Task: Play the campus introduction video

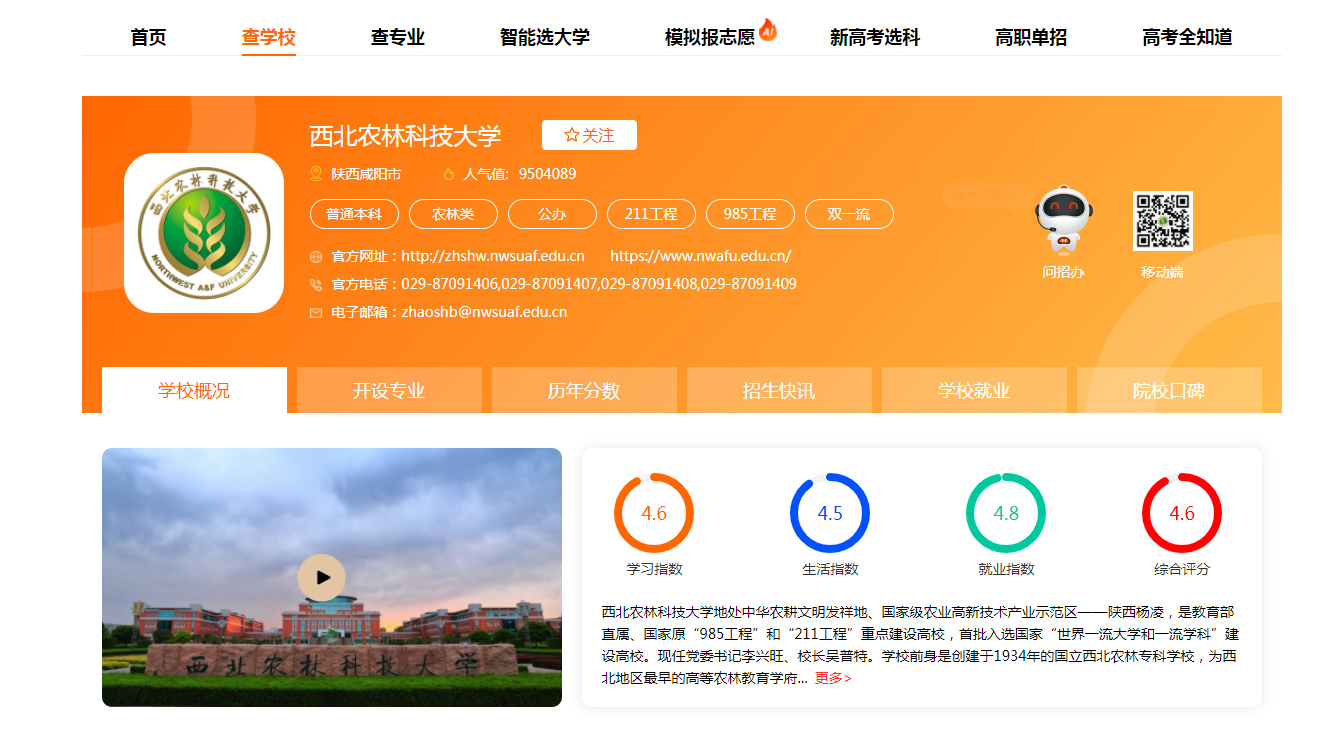Action: tap(322, 578)
